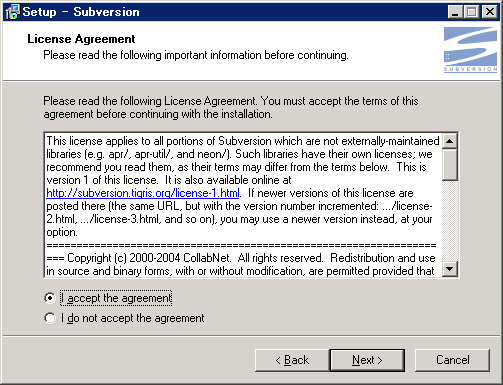Image resolution: width=503 pixels, height=385 pixels.
Task: Click the "License Agreement" heading
Action: click(x=81, y=39)
